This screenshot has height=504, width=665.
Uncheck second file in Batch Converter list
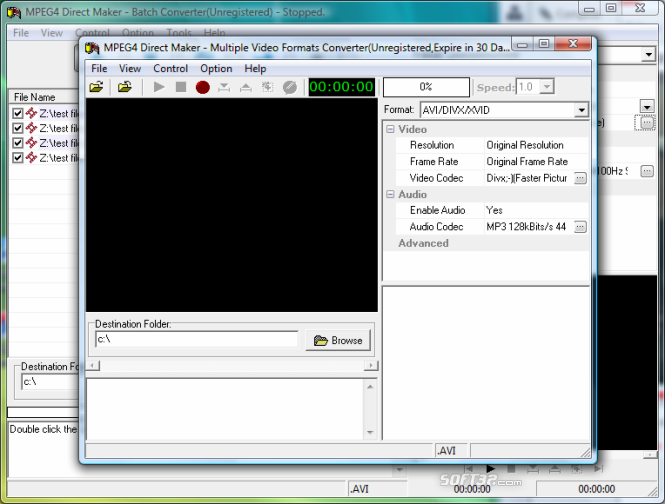click(x=17, y=128)
